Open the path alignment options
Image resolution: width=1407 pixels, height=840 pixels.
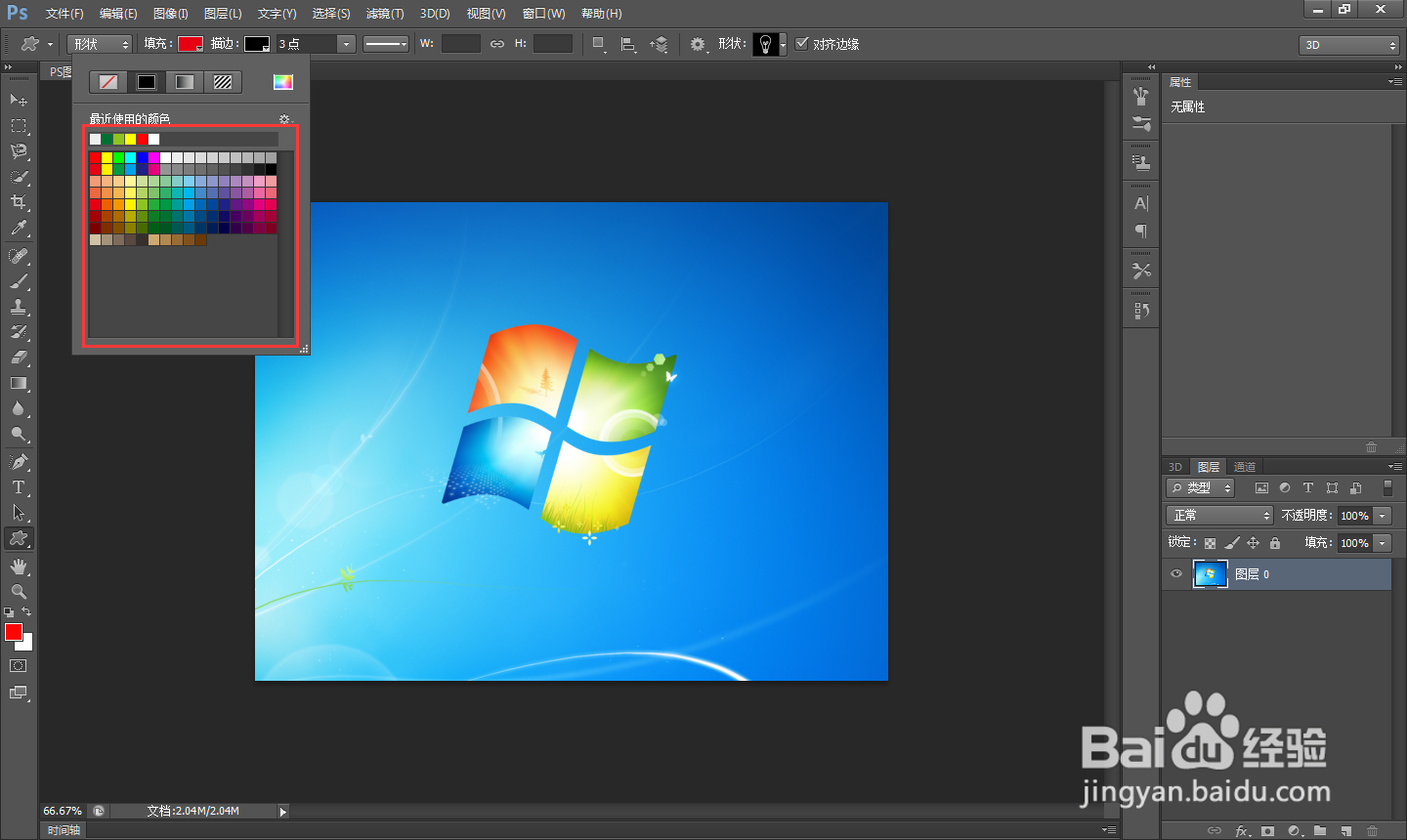[x=628, y=44]
